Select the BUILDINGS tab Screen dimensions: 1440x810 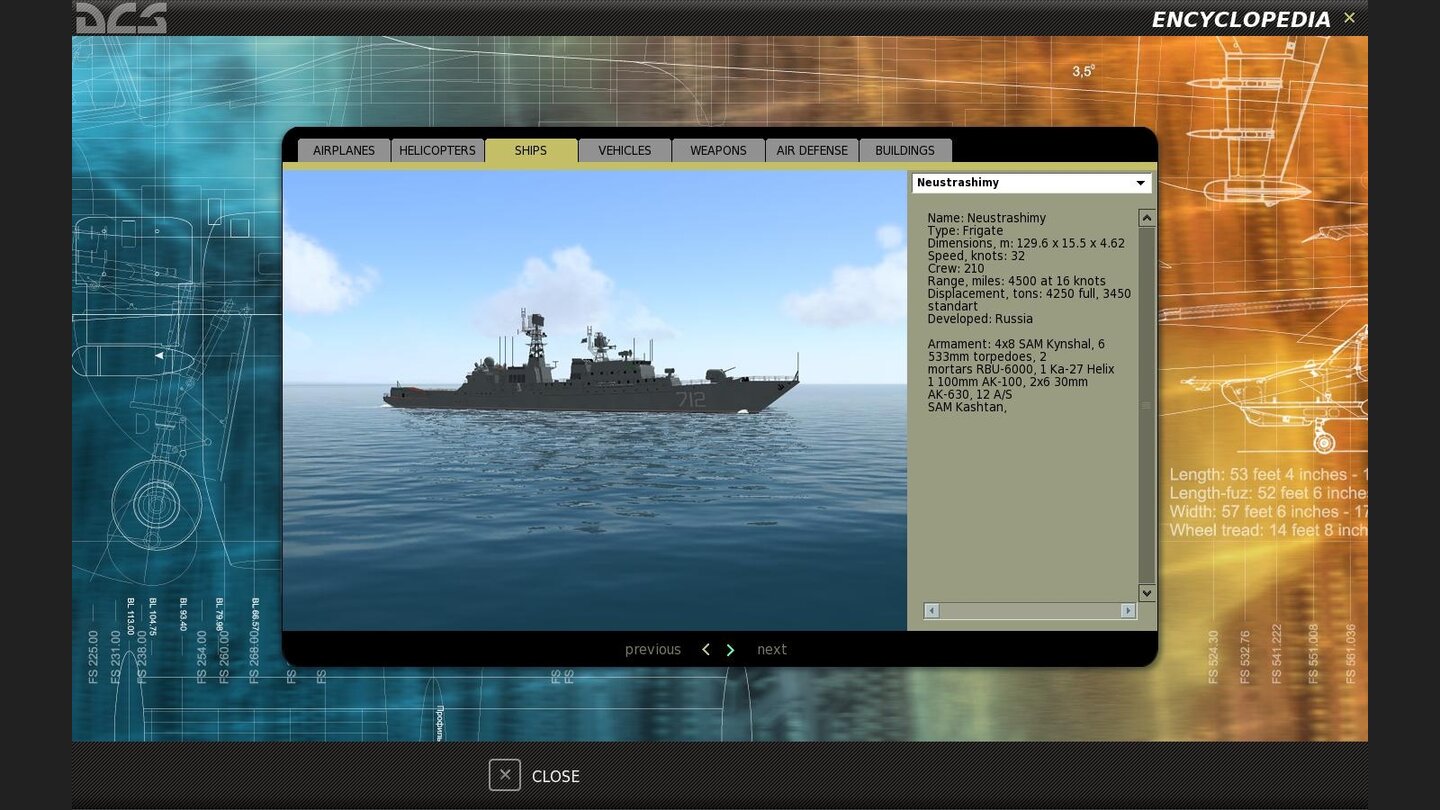pyautogui.click(x=905, y=150)
